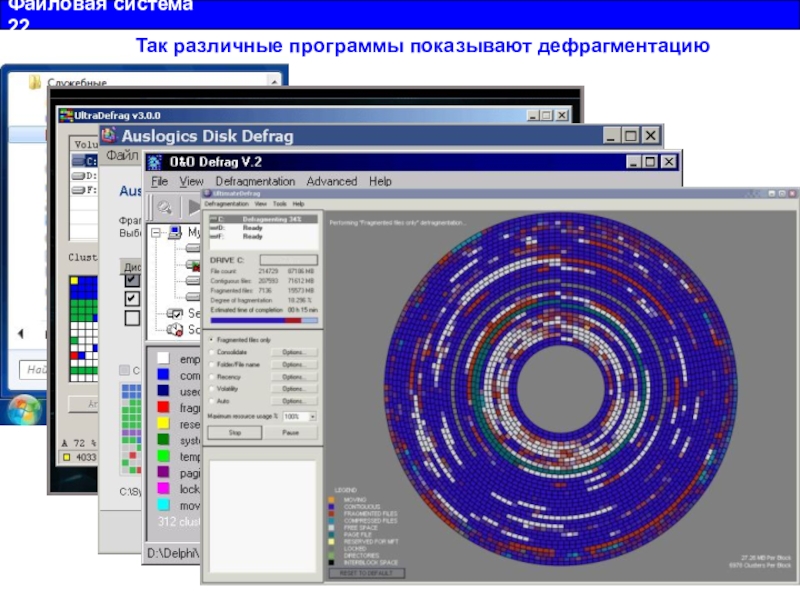Click the red fragmented color swatch
This screenshot has width=800, height=600.
(163, 407)
